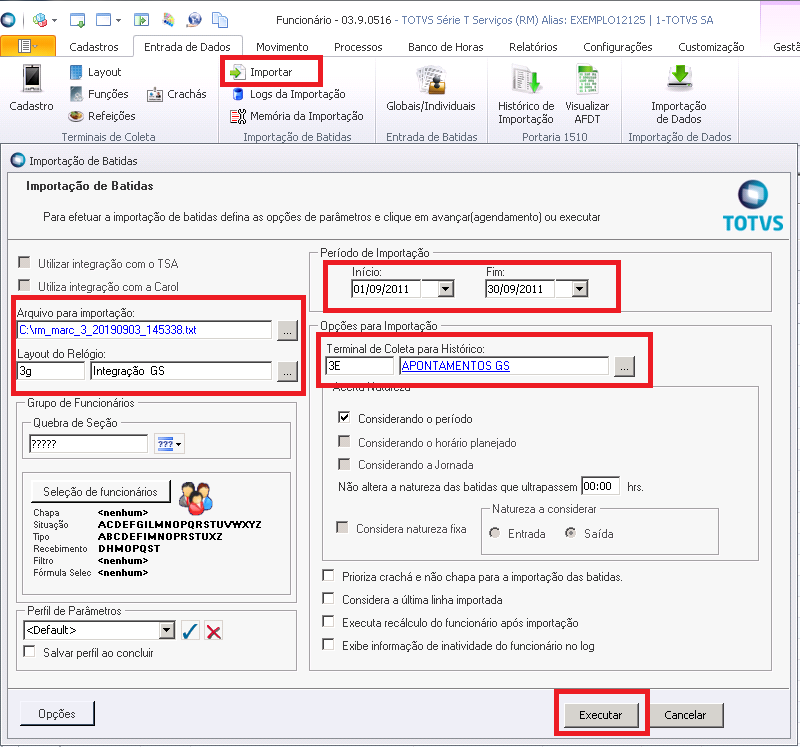Open Memória da Importação

(x=297, y=116)
